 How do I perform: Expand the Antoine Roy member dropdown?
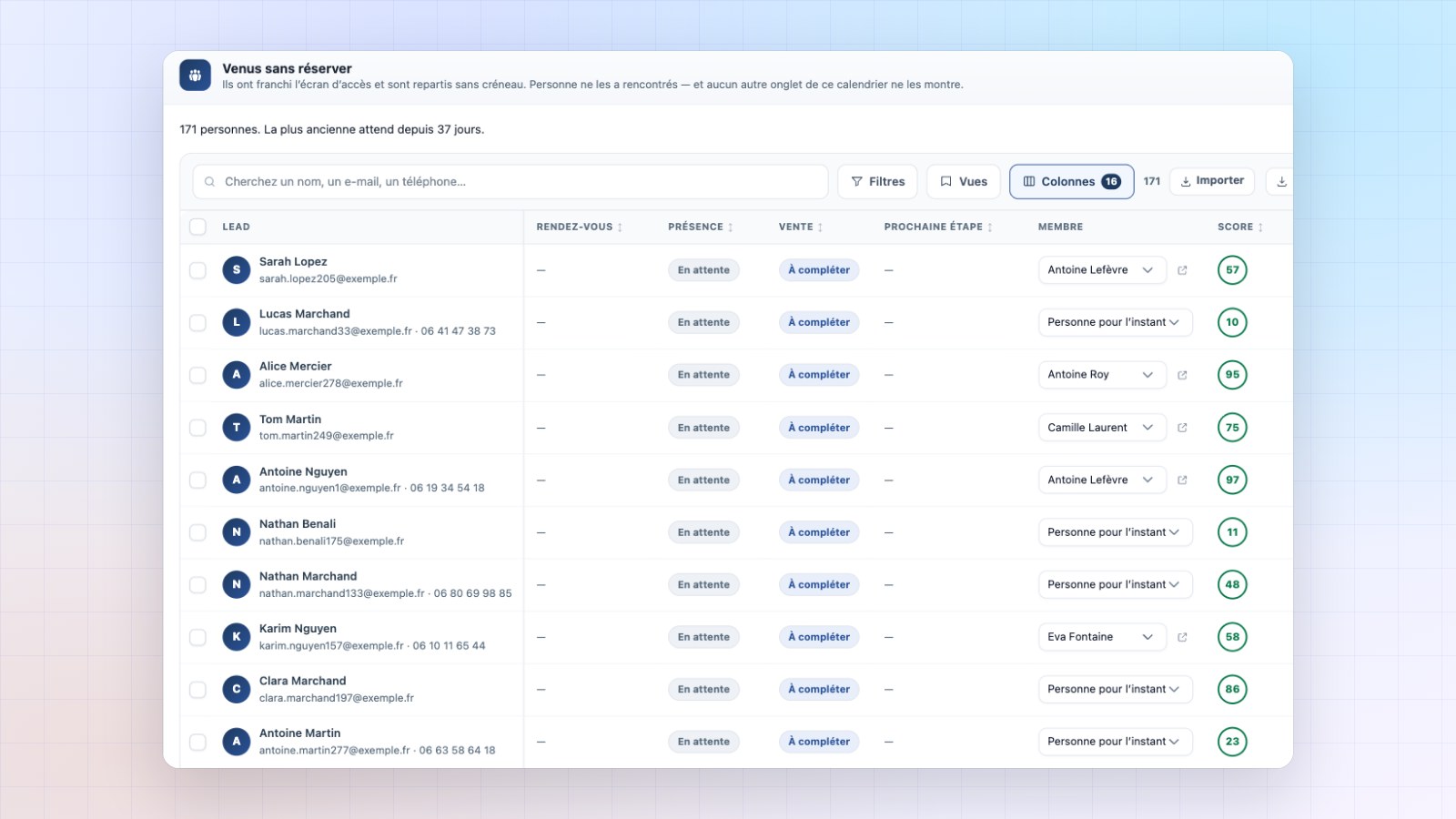[1102, 375]
